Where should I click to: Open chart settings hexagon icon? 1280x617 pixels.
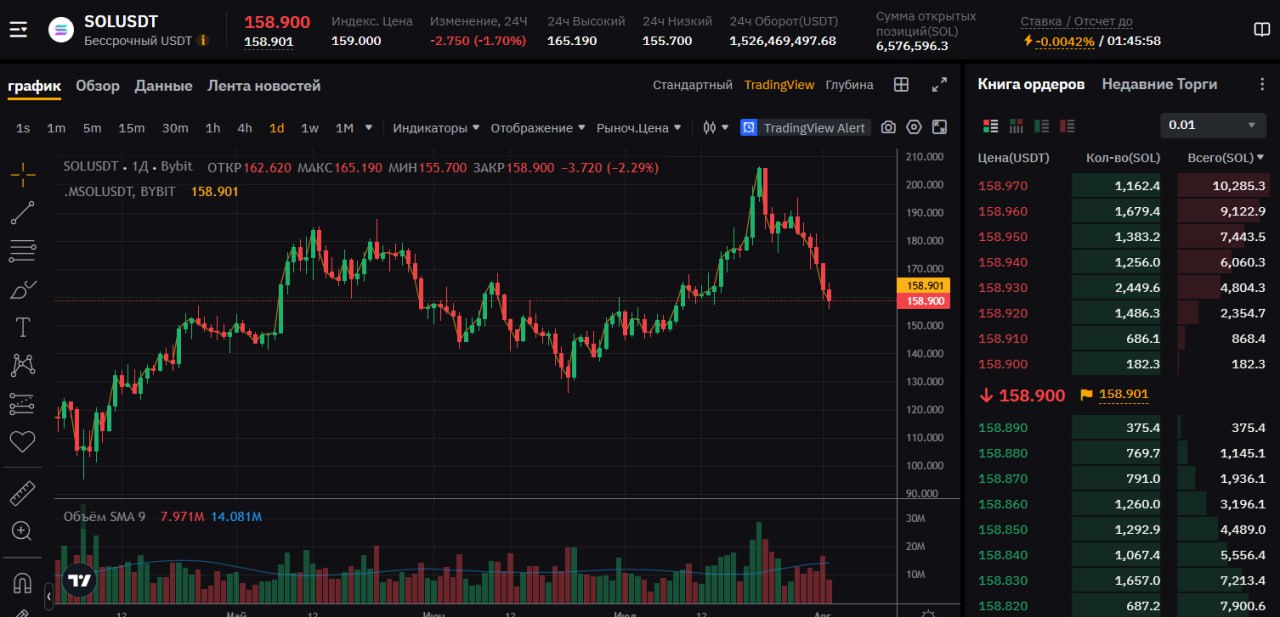[x=914, y=128]
